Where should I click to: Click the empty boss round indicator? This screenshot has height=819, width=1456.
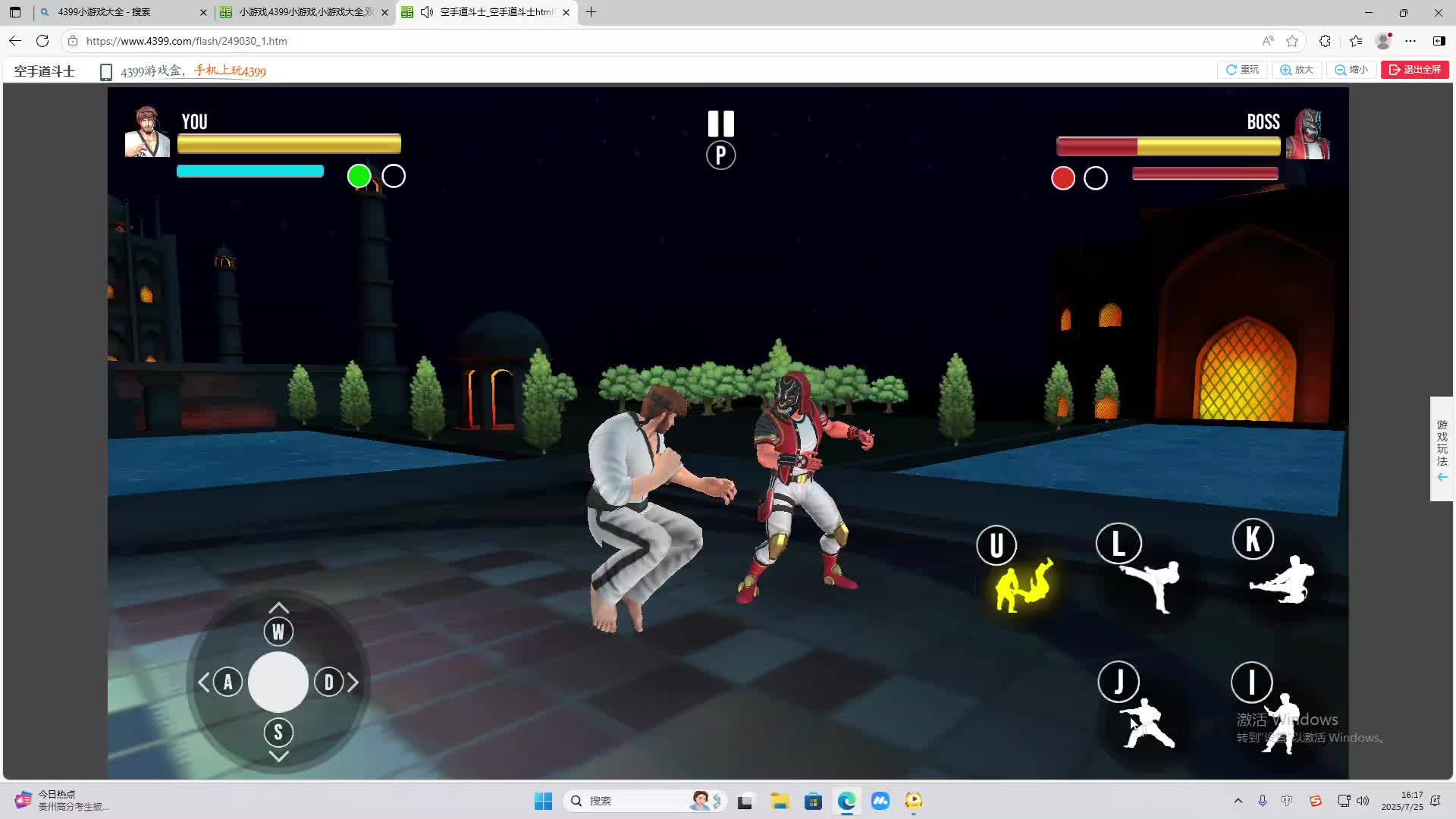(x=1096, y=178)
